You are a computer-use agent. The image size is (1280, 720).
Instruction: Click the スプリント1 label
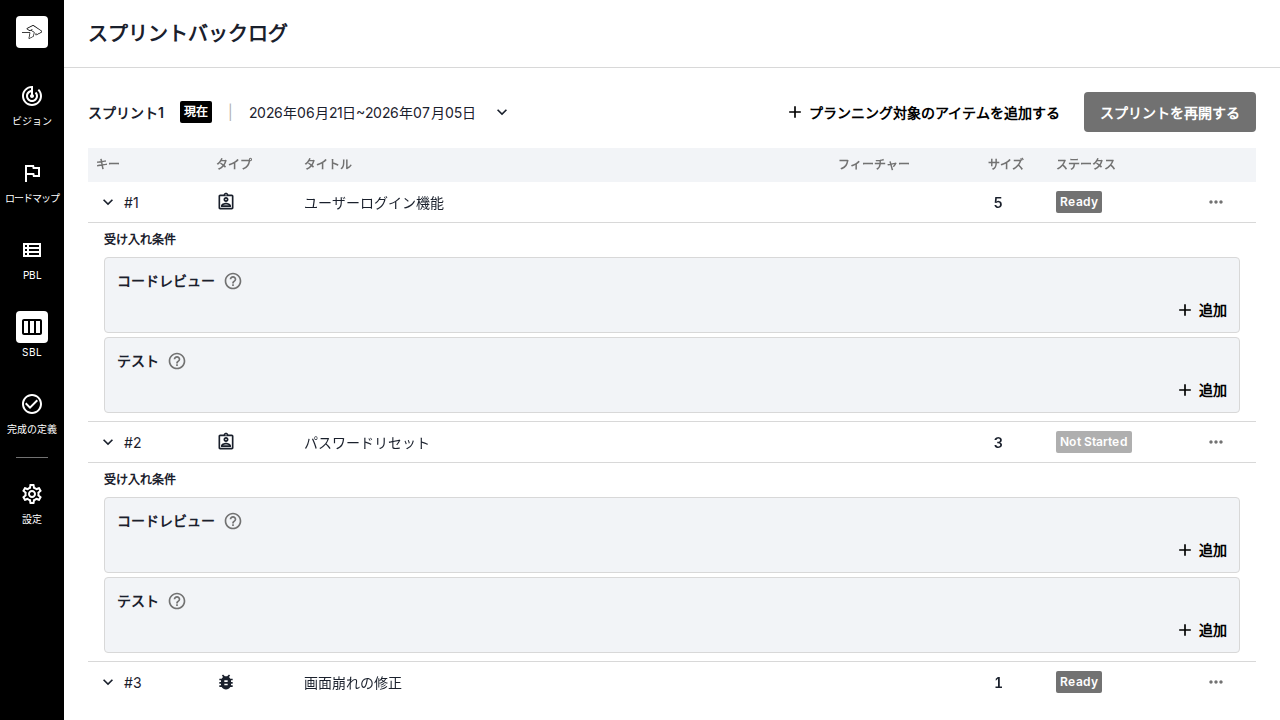click(126, 113)
